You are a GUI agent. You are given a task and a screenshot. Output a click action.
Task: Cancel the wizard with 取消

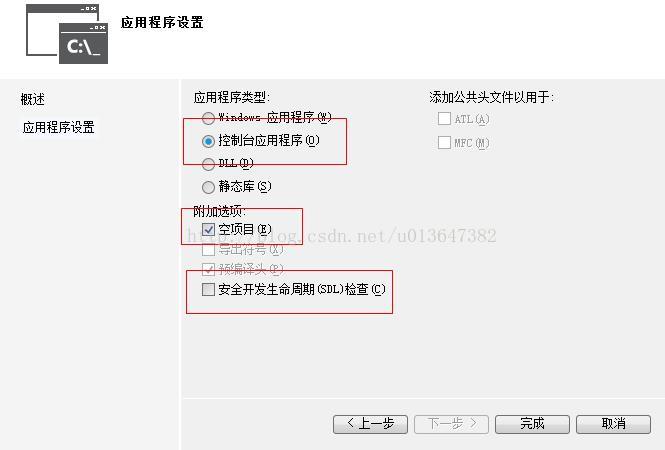pyautogui.click(x=613, y=424)
